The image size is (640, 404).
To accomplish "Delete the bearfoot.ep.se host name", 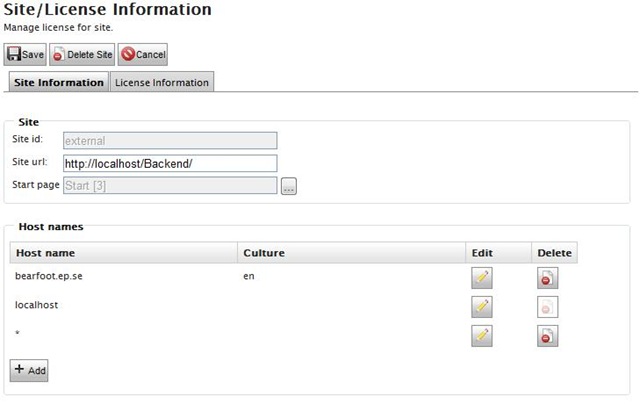I will click(x=547, y=278).
